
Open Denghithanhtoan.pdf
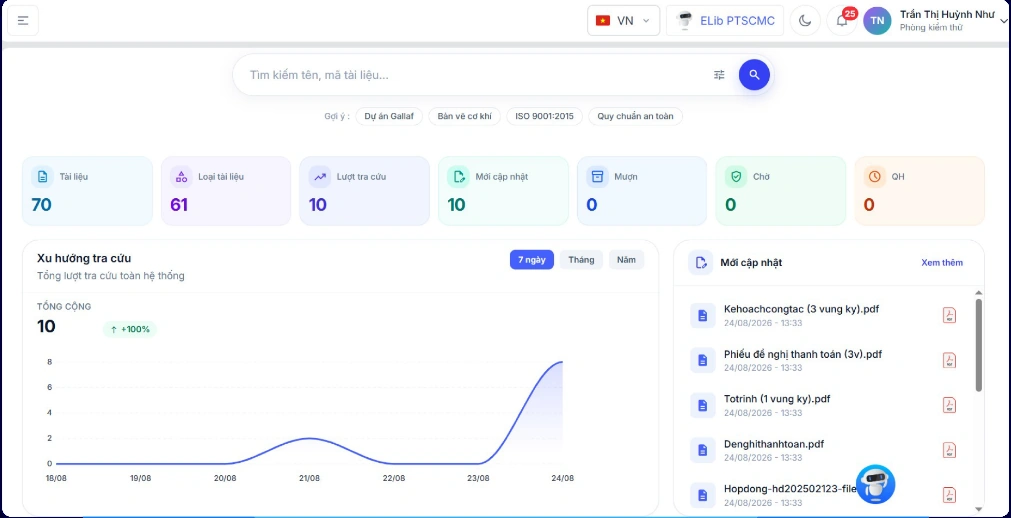click(x=774, y=444)
